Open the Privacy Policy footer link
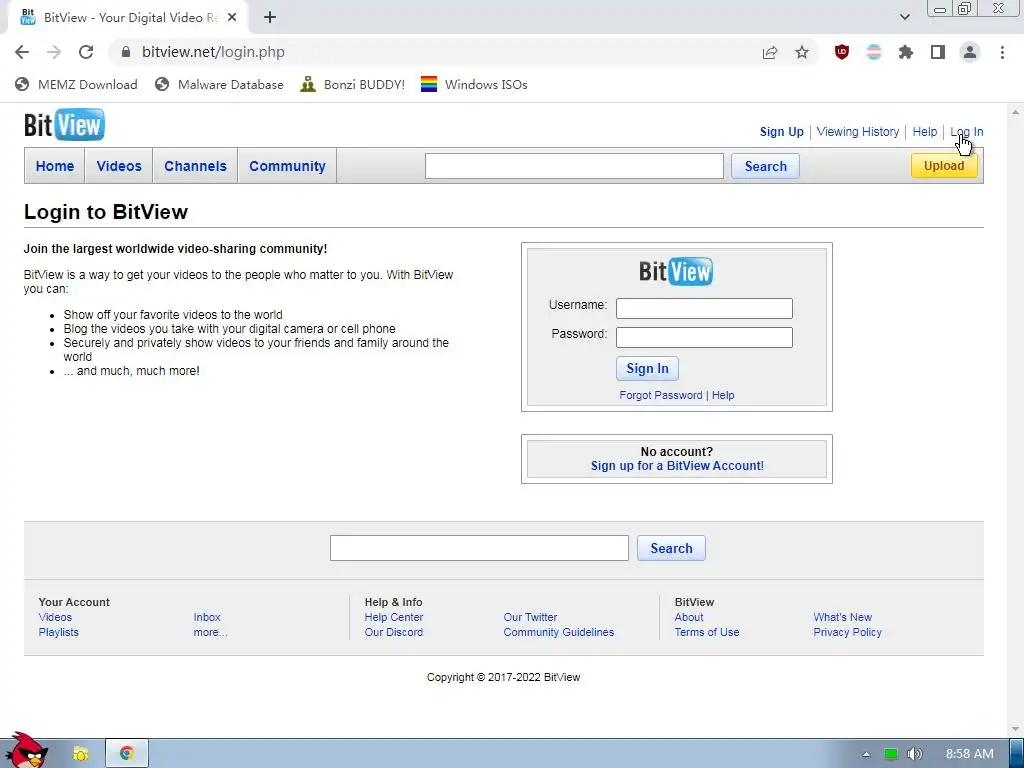Viewport: 1024px width, 768px height. tap(847, 632)
